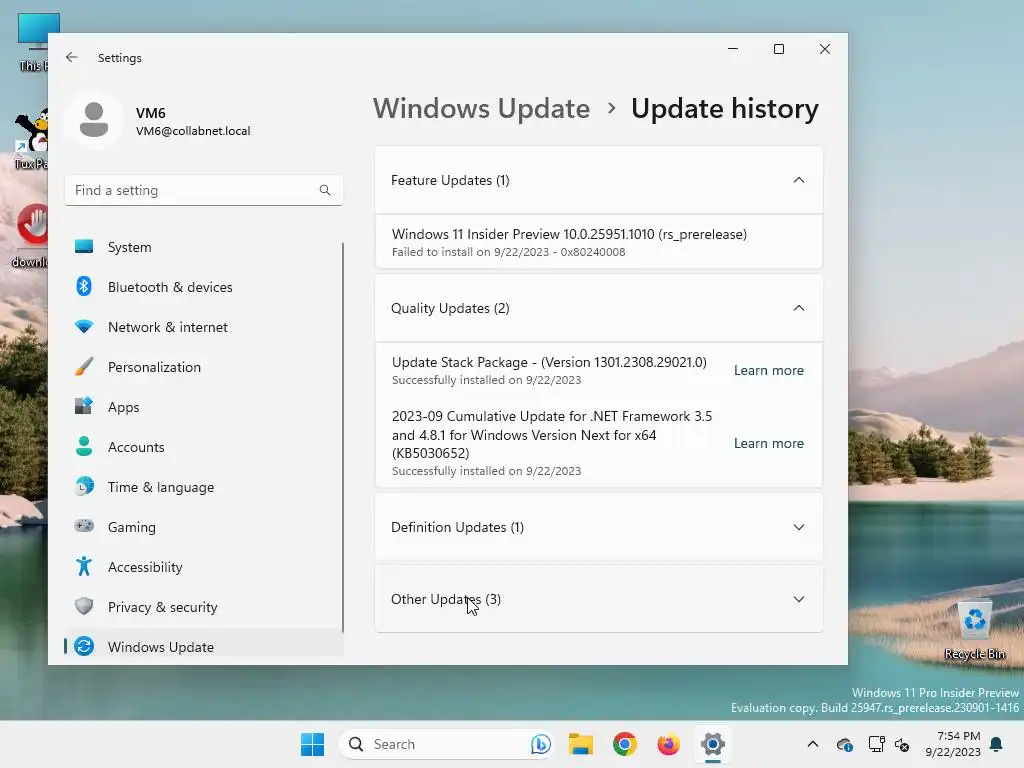
Task: Click the VM6 account name
Action: pos(151,113)
